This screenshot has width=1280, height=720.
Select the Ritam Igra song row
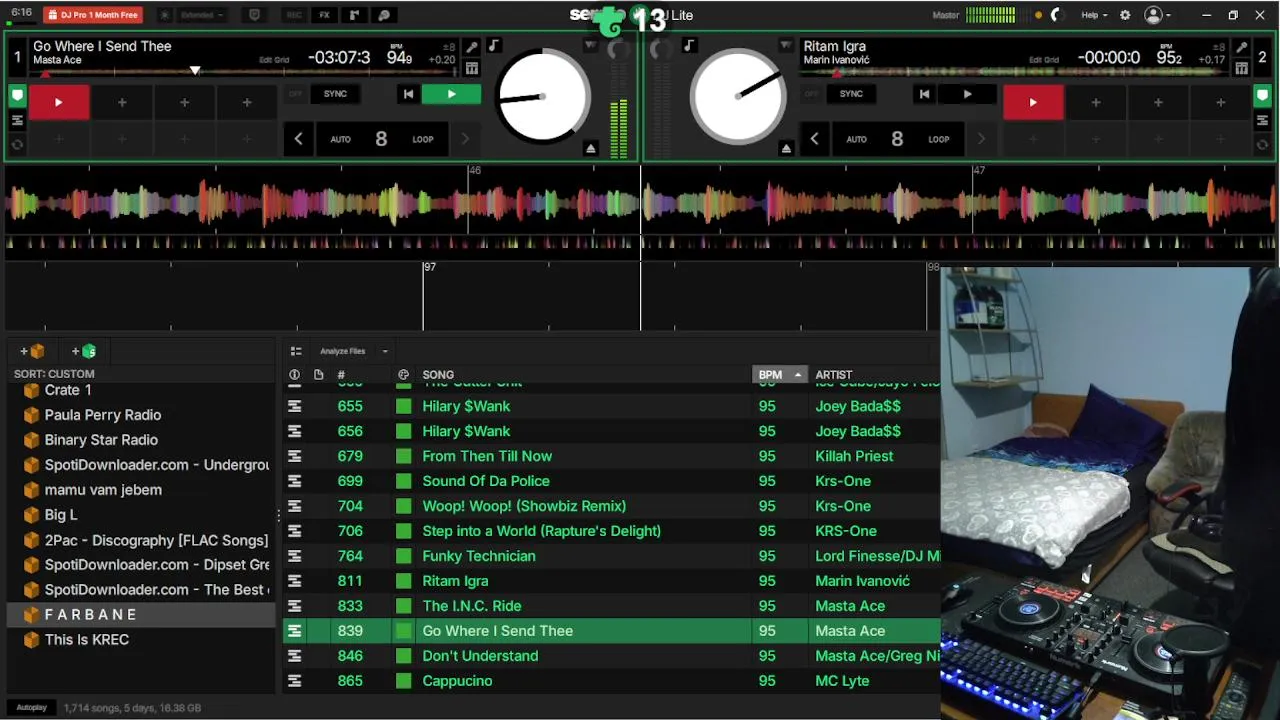pos(611,581)
